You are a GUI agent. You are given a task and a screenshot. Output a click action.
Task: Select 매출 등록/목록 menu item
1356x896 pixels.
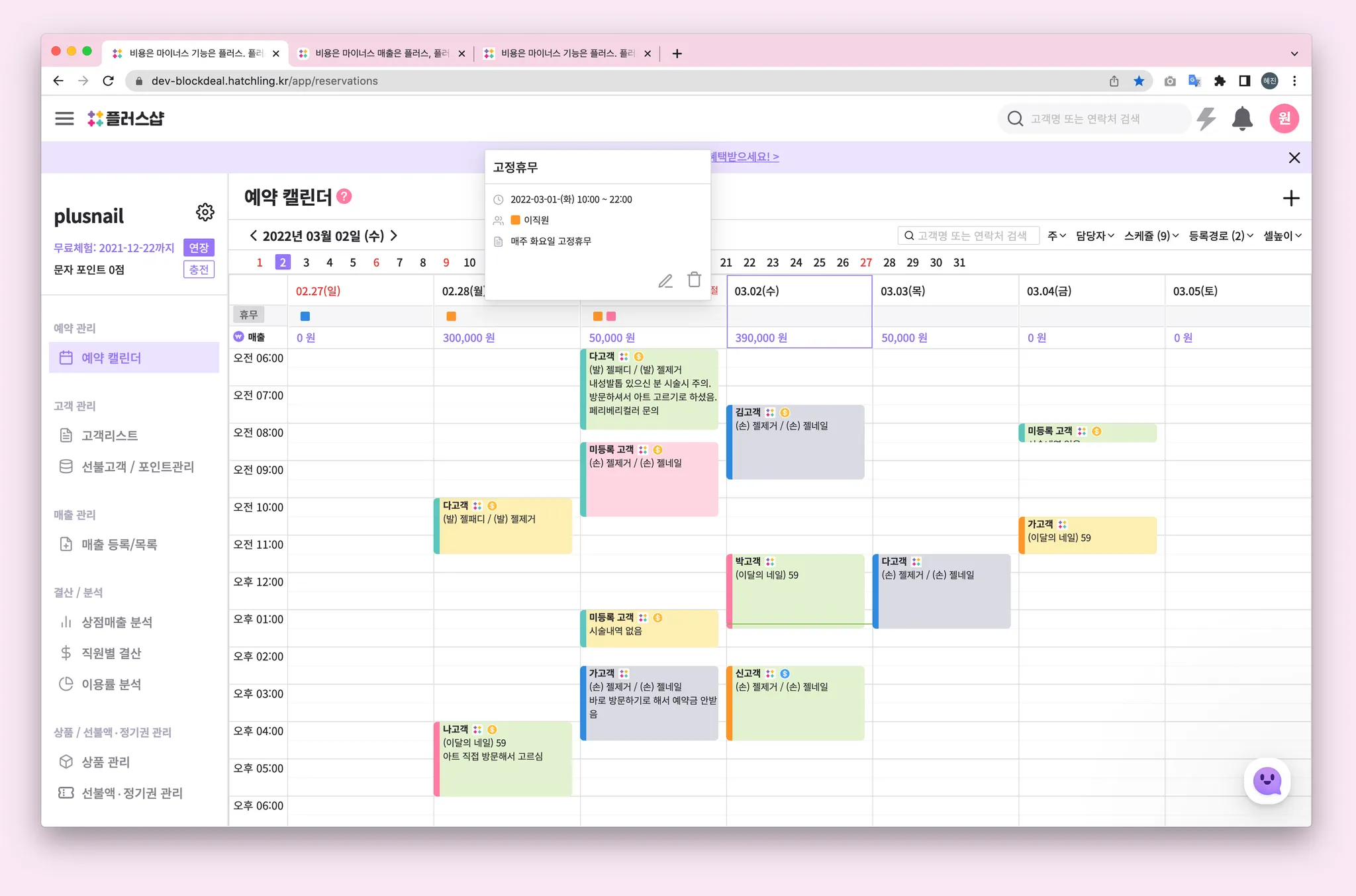tap(119, 545)
